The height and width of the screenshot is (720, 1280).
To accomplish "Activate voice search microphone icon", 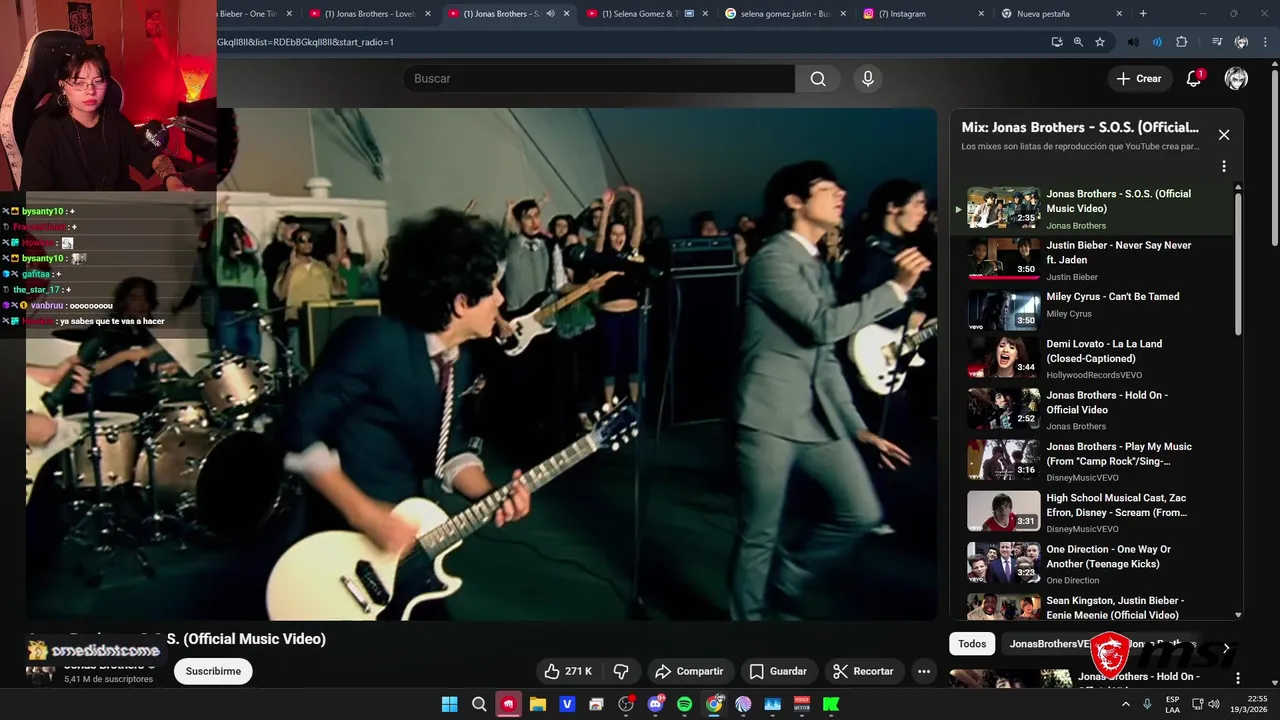I will (x=867, y=79).
